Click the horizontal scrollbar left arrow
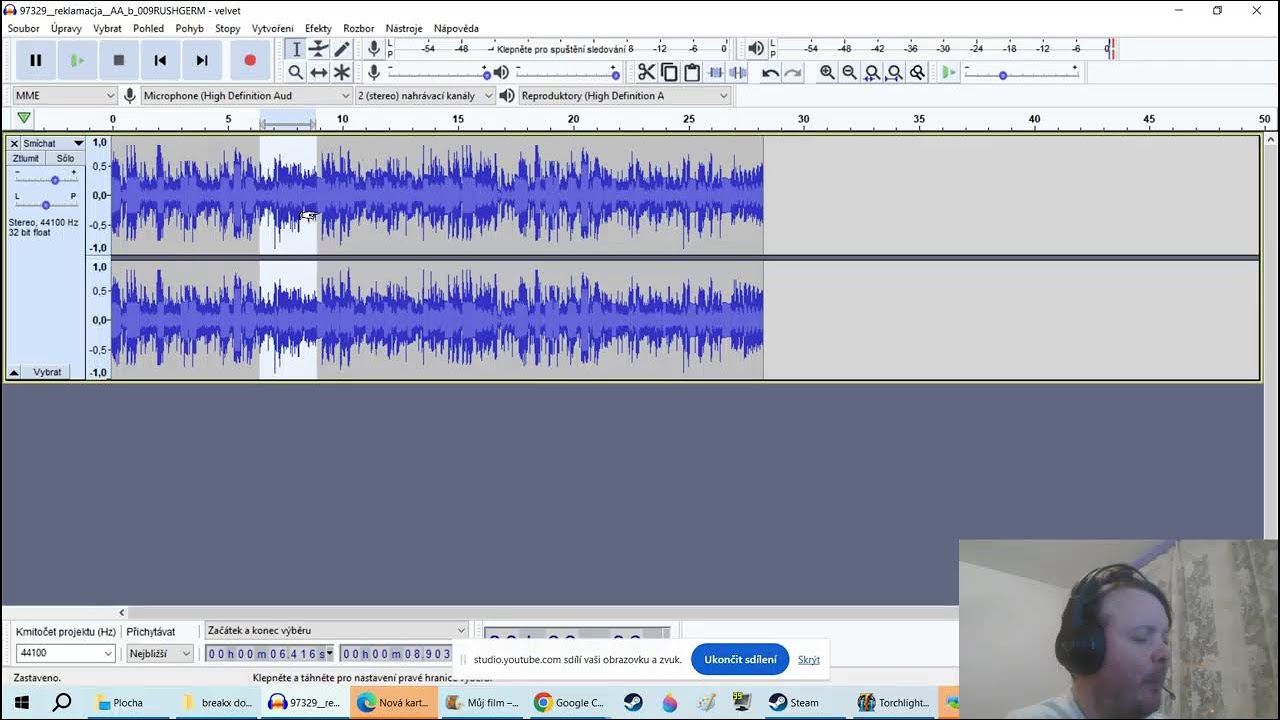The width and height of the screenshot is (1280, 720). pos(122,613)
